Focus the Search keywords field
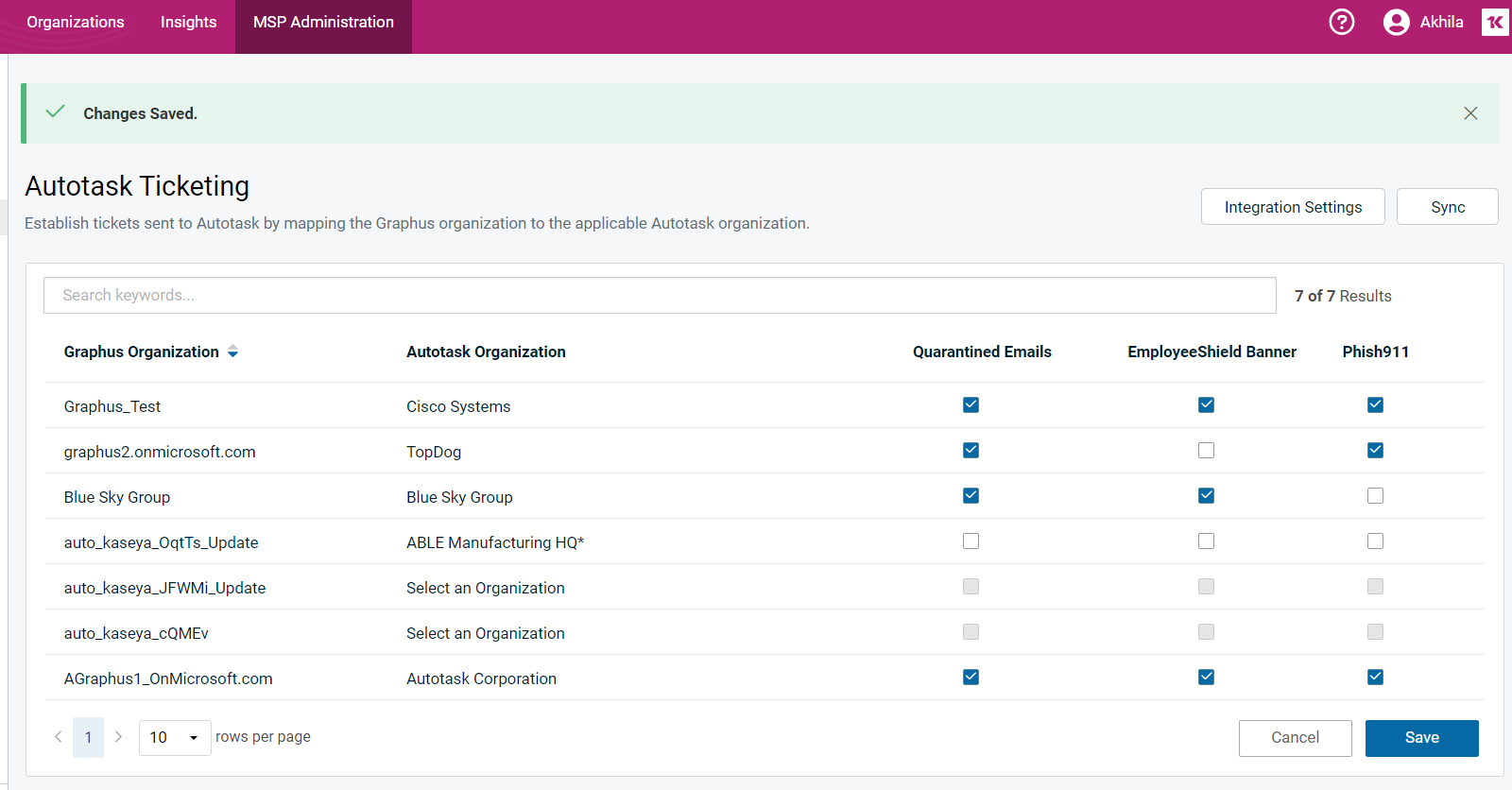 660,296
